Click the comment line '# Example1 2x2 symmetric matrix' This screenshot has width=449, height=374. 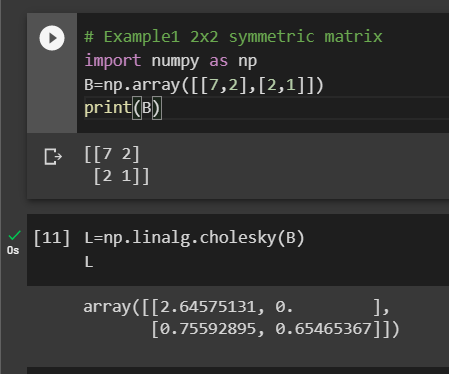[x=233, y=37]
